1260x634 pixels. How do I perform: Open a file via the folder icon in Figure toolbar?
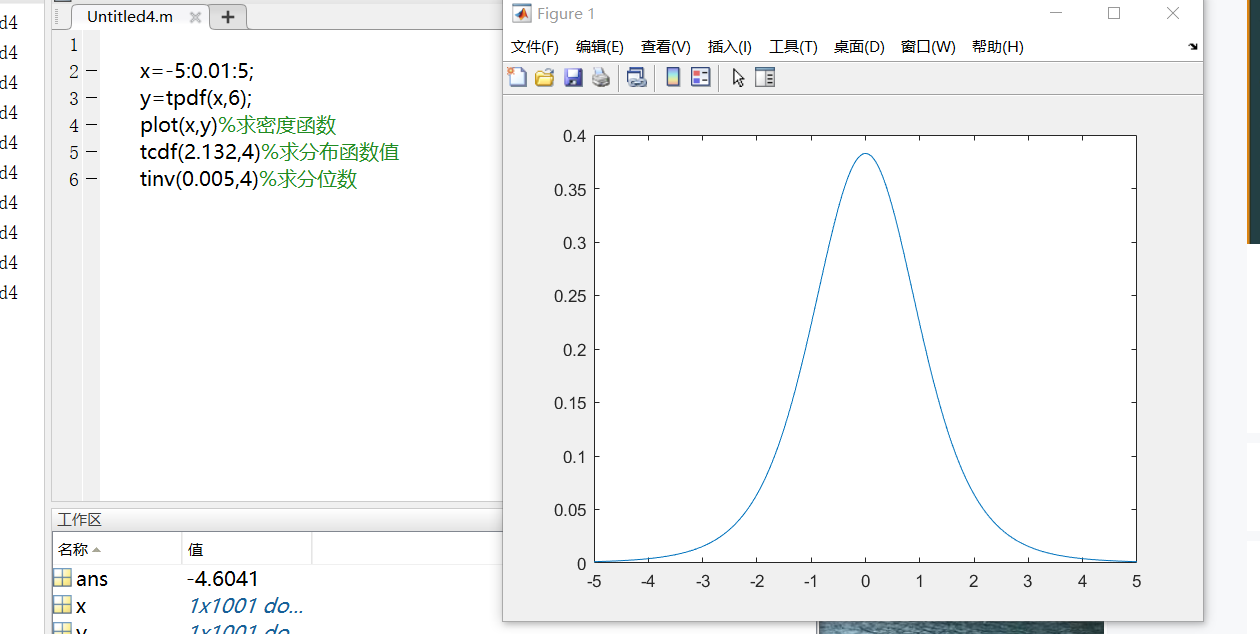[x=545, y=77]
